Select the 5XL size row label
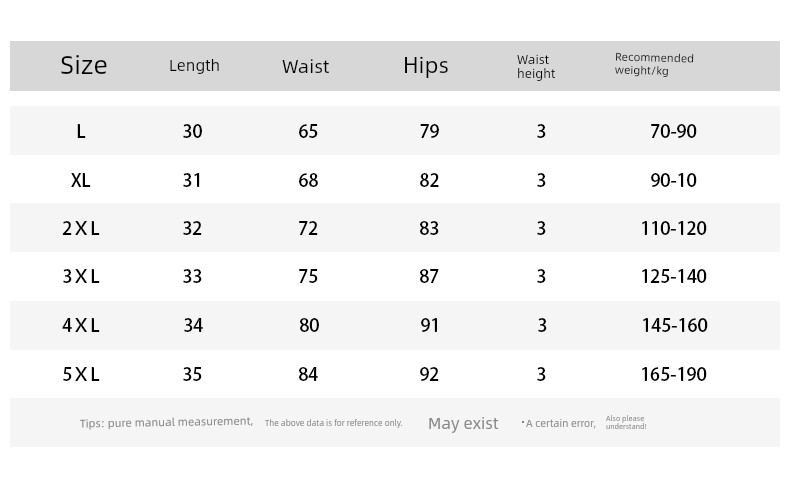 coord(81,374)
